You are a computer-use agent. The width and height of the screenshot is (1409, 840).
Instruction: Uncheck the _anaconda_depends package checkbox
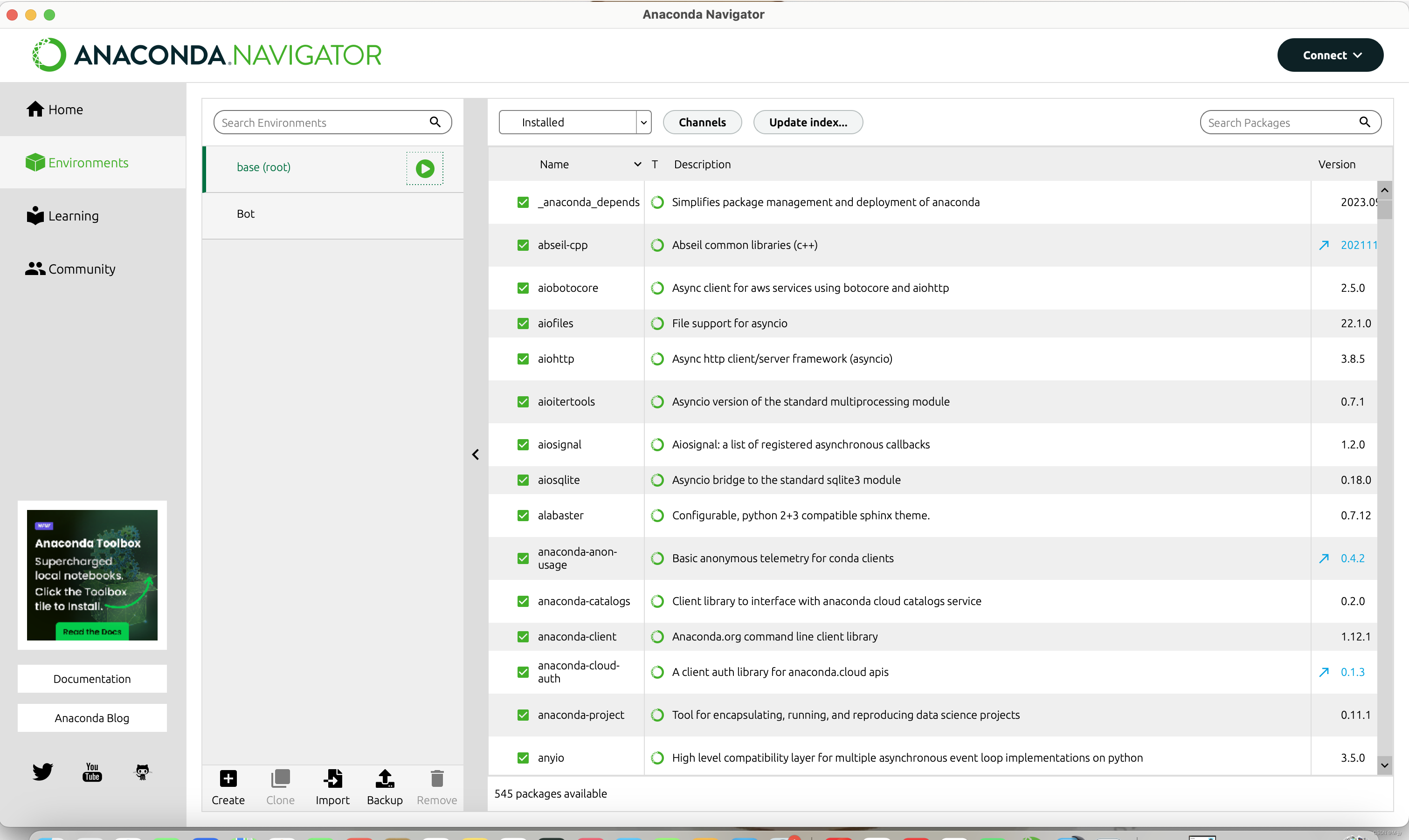click(x=523, y=202)
